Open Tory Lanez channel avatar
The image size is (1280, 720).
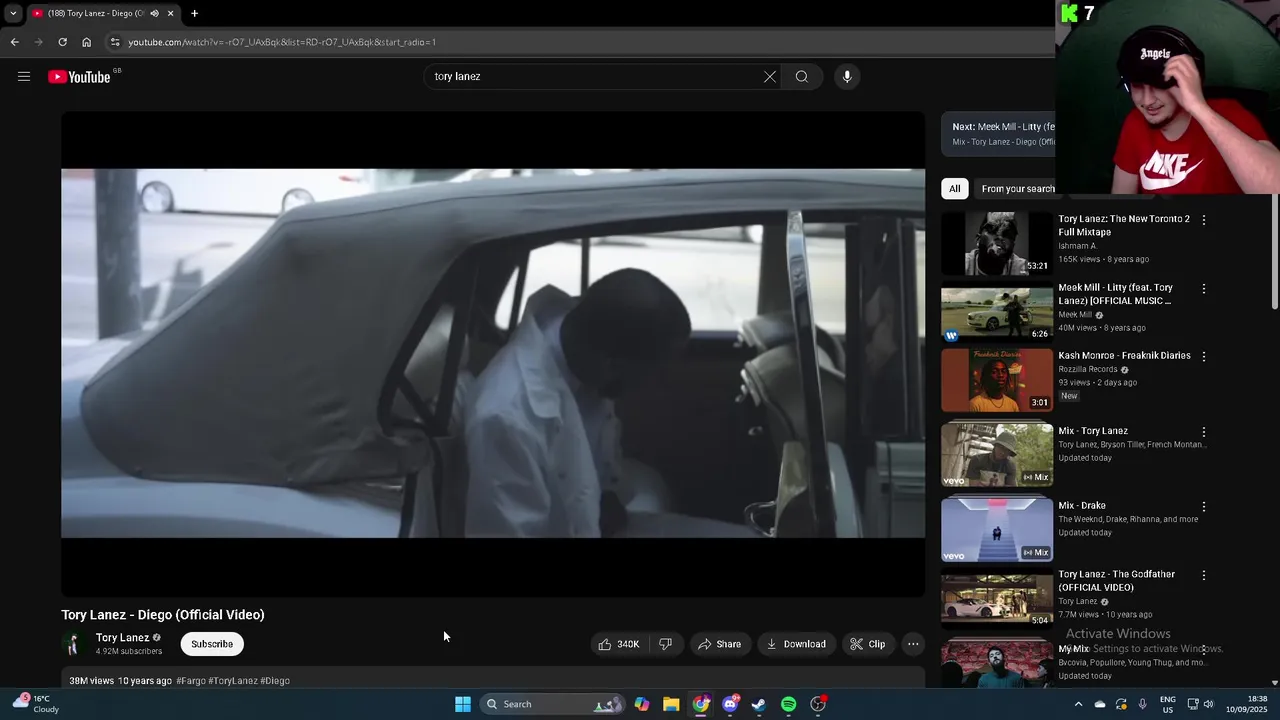72,644
